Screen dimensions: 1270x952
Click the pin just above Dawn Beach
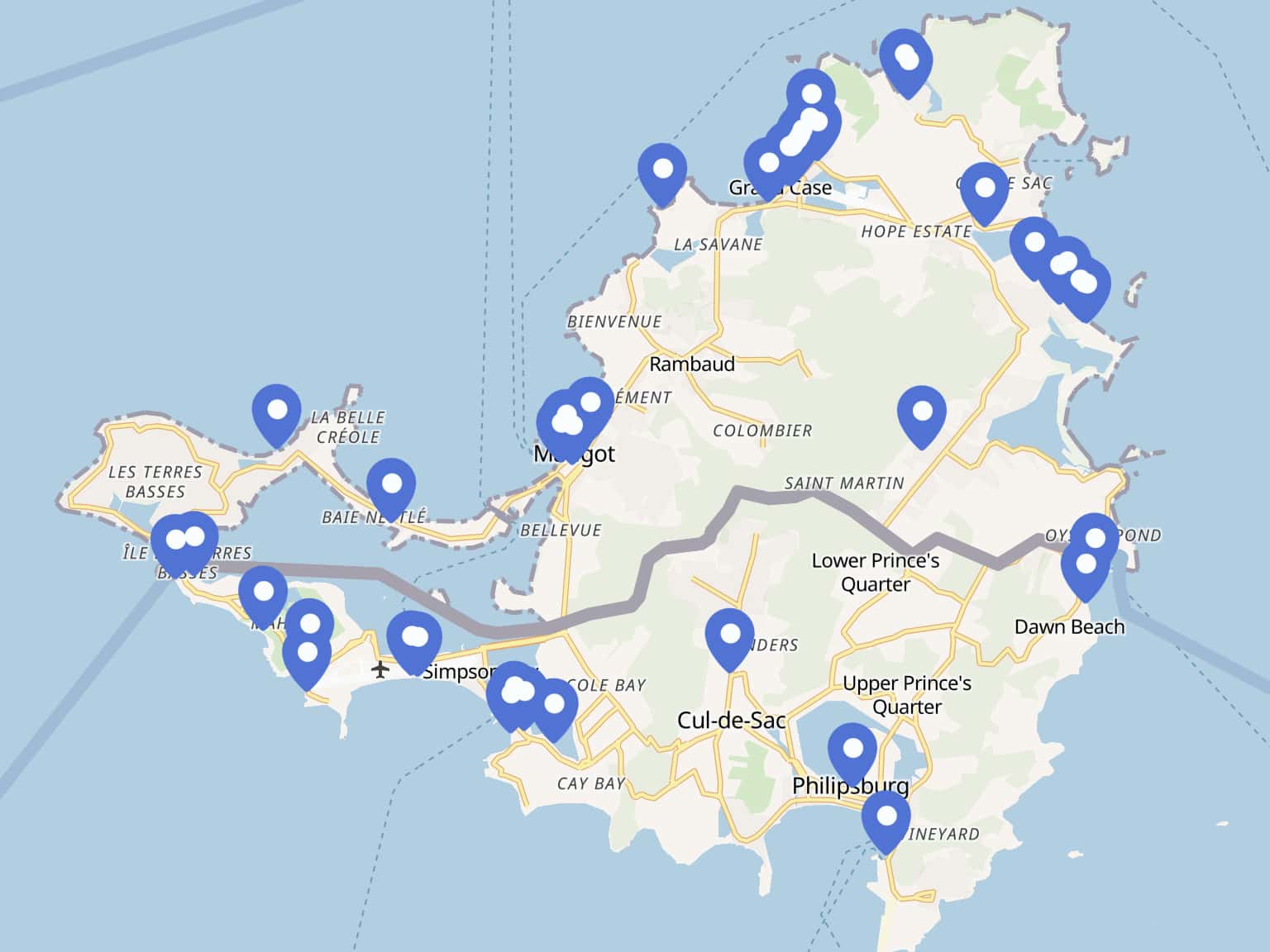pyautogui.click(x=1085, y=567)
